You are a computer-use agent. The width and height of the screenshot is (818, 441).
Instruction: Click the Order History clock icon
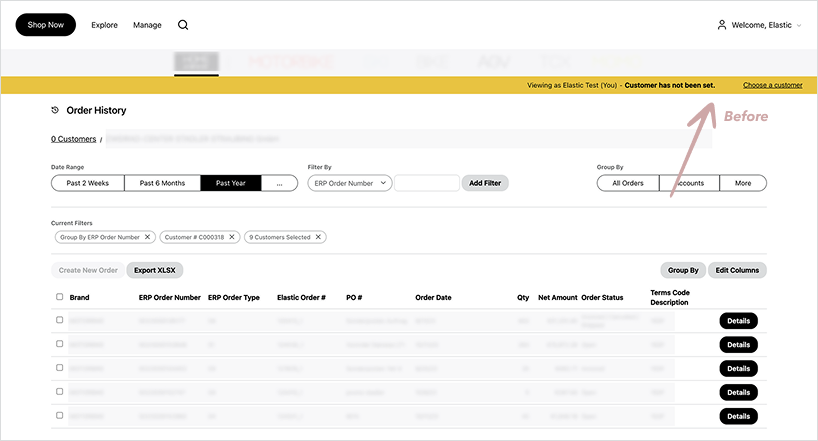(x=55, y=110)
